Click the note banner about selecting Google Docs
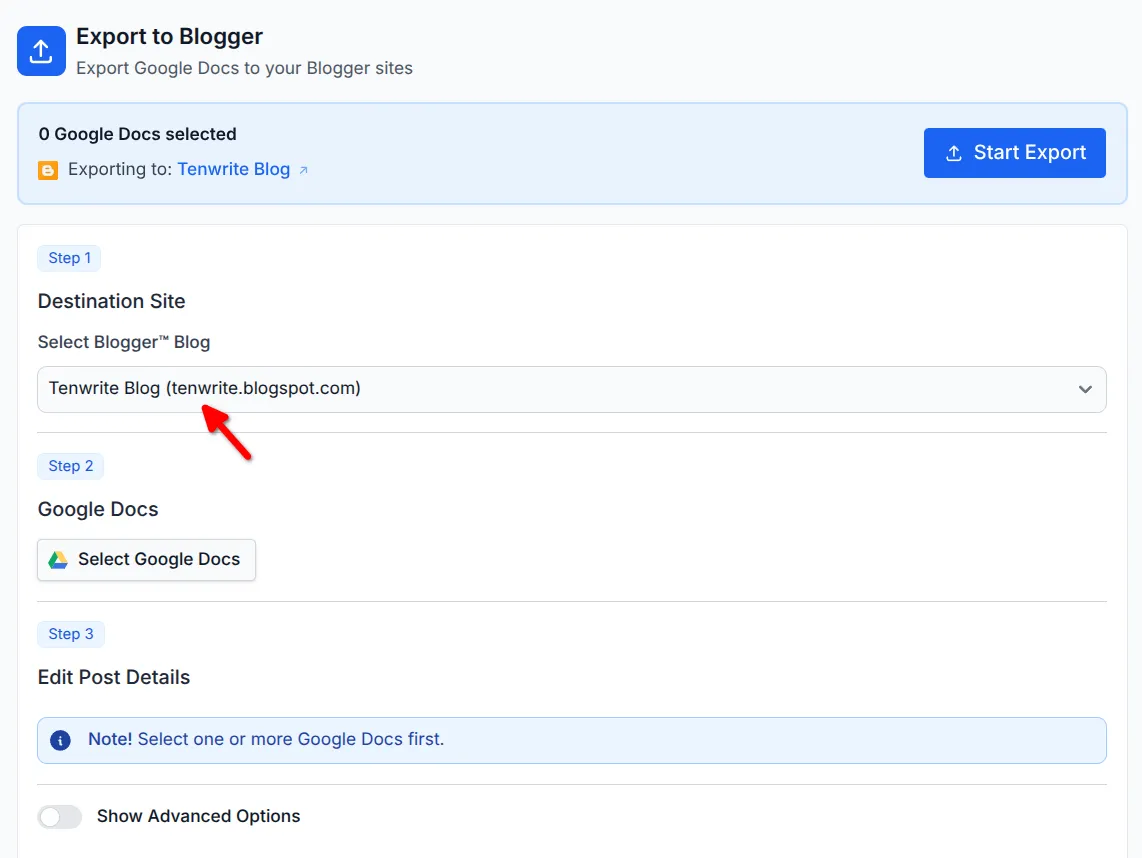The image size is (1142, 858). tap(572, 740)
